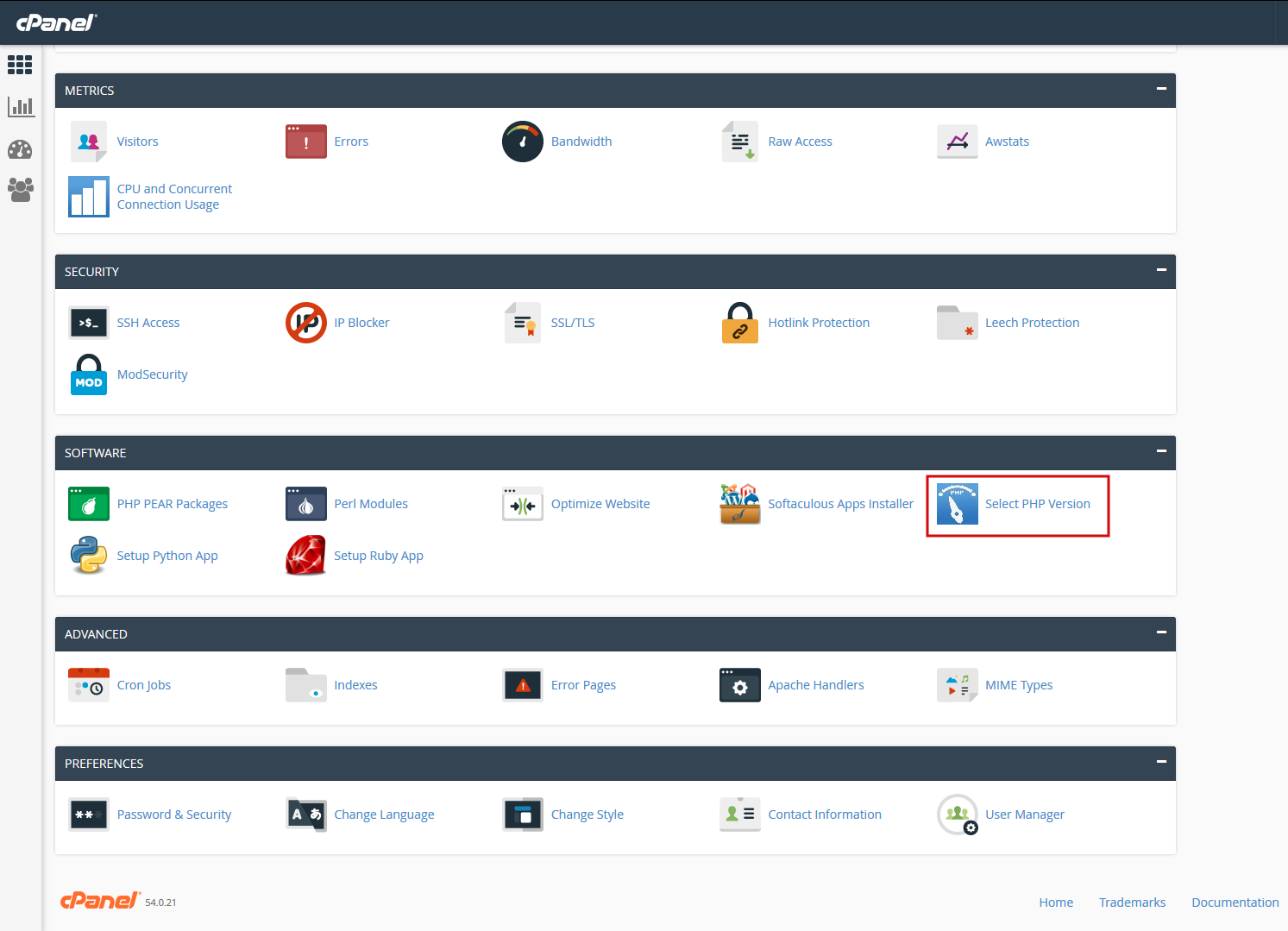
Task: Click the Change Language icon
Action: (x=306, y=815)
